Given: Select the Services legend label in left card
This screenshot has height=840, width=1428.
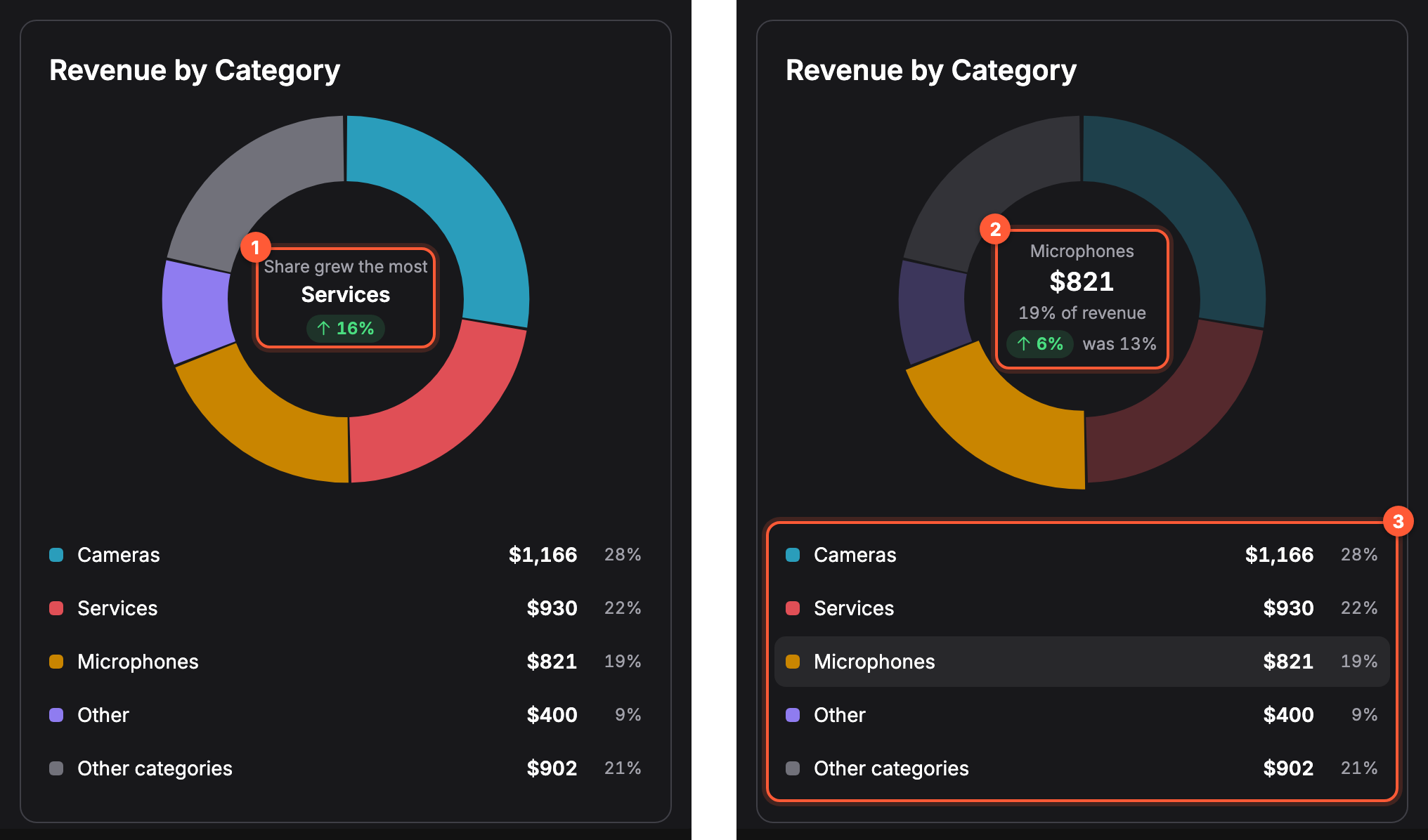Looking at the screenshot, I should (117, 608).
